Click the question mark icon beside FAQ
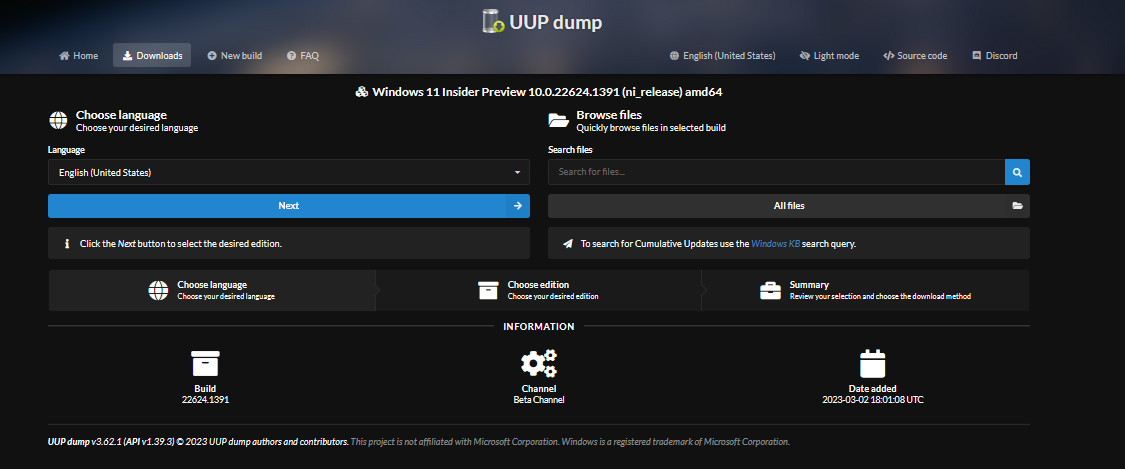The image size is (1125, 469). pos(291,55)
